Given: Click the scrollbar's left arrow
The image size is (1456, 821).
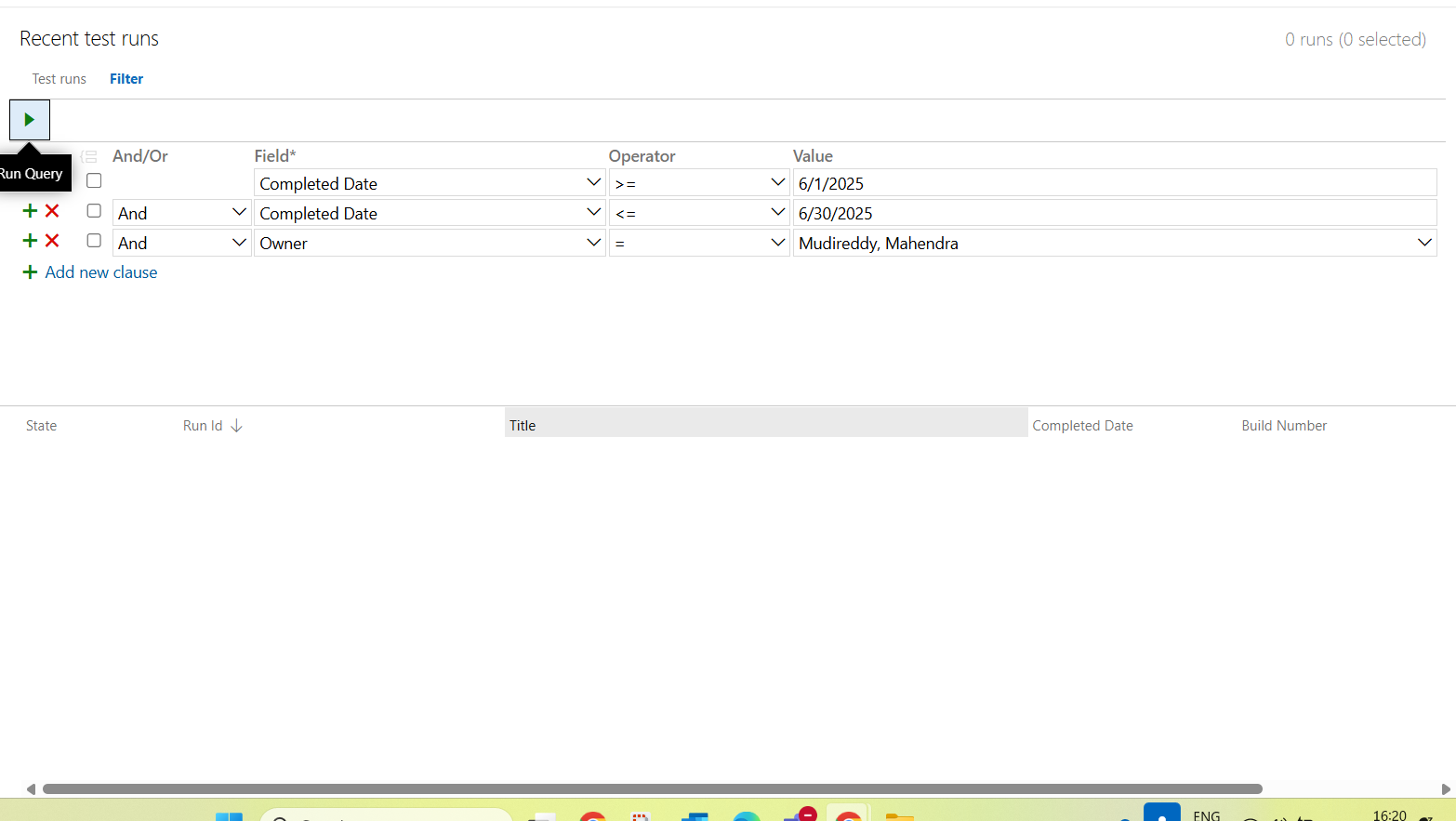Looking at the screenshot, I should (x=31, y=789).
